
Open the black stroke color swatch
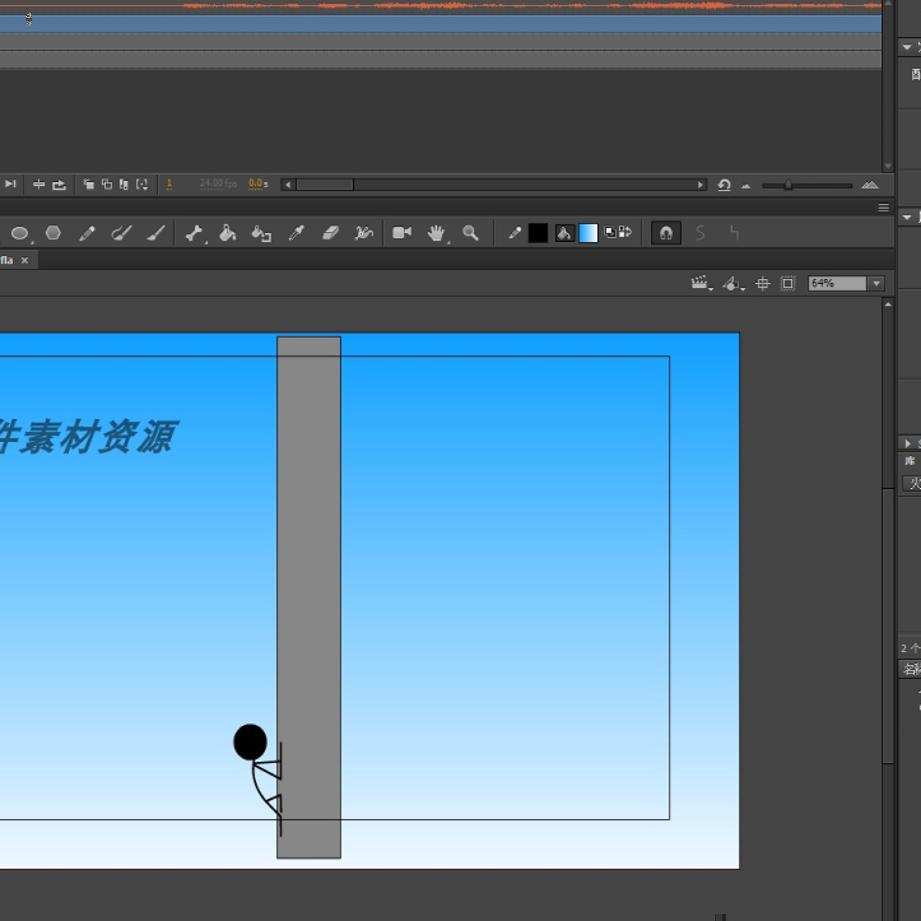point(538,233)
